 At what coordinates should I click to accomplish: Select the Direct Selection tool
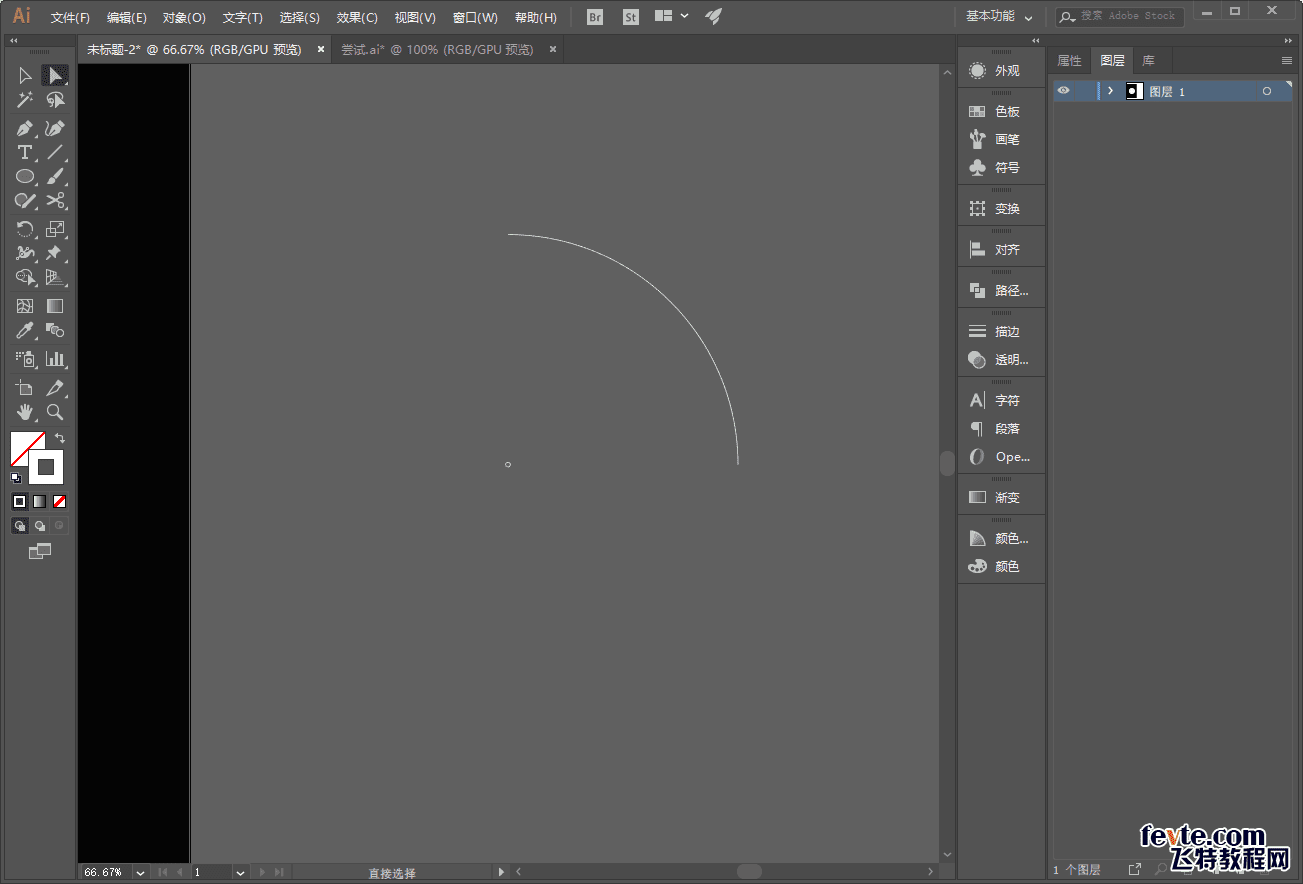click(55, 76)
